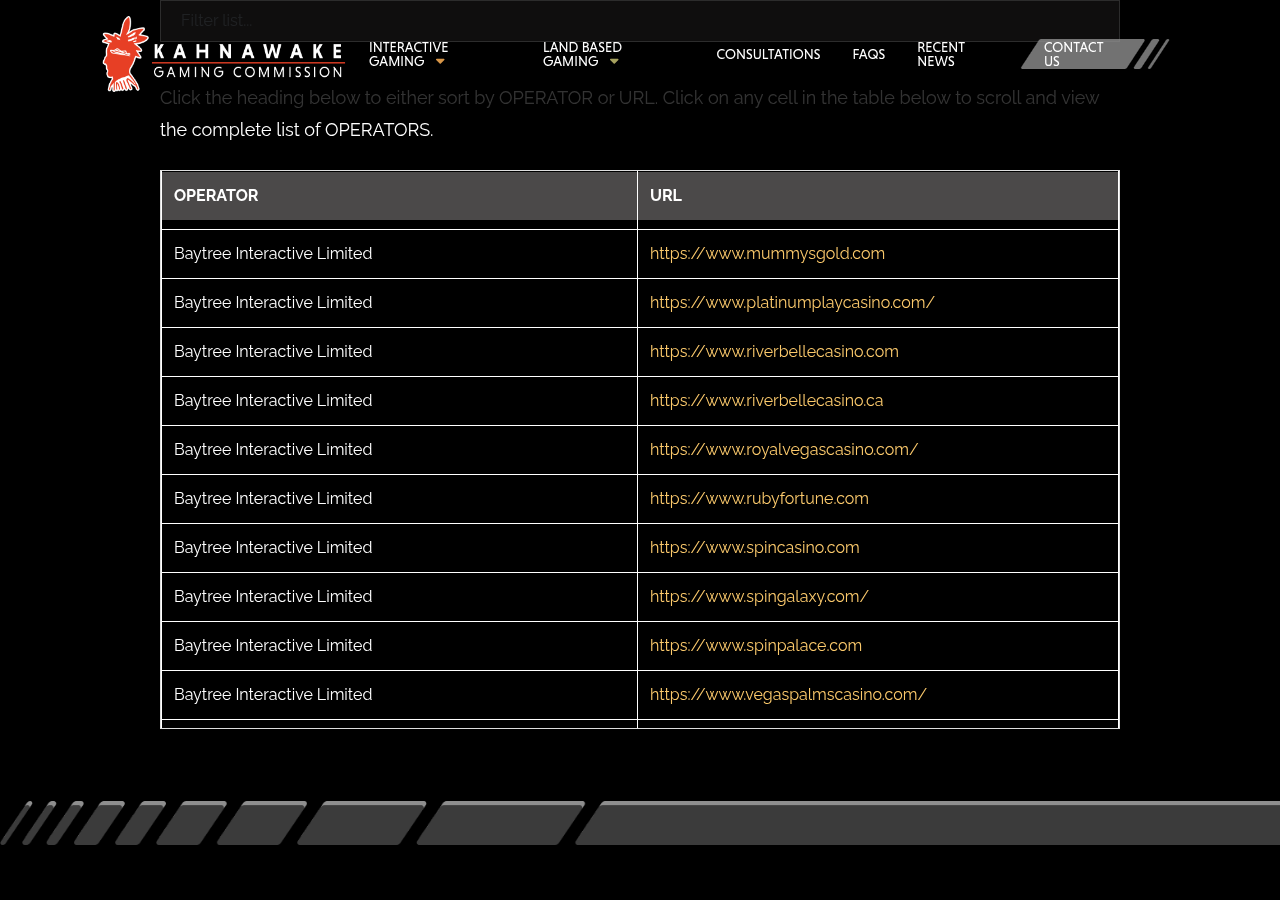1280x900 pixels.
Task: Sort table by URL heading
Action: click(x=878, y=196)
